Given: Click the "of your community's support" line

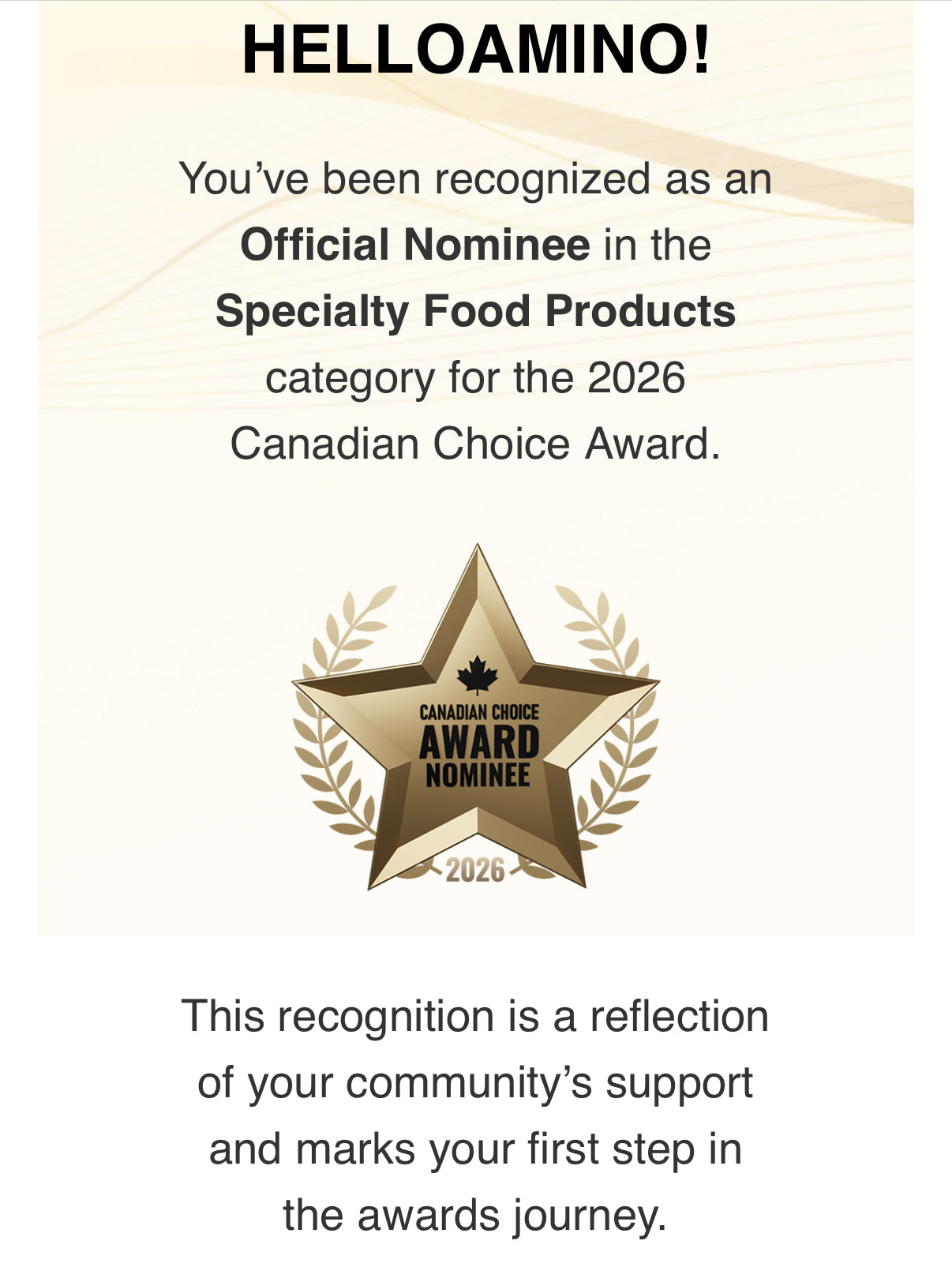Looking at the screenshot, I should [x=475, y=1082].
